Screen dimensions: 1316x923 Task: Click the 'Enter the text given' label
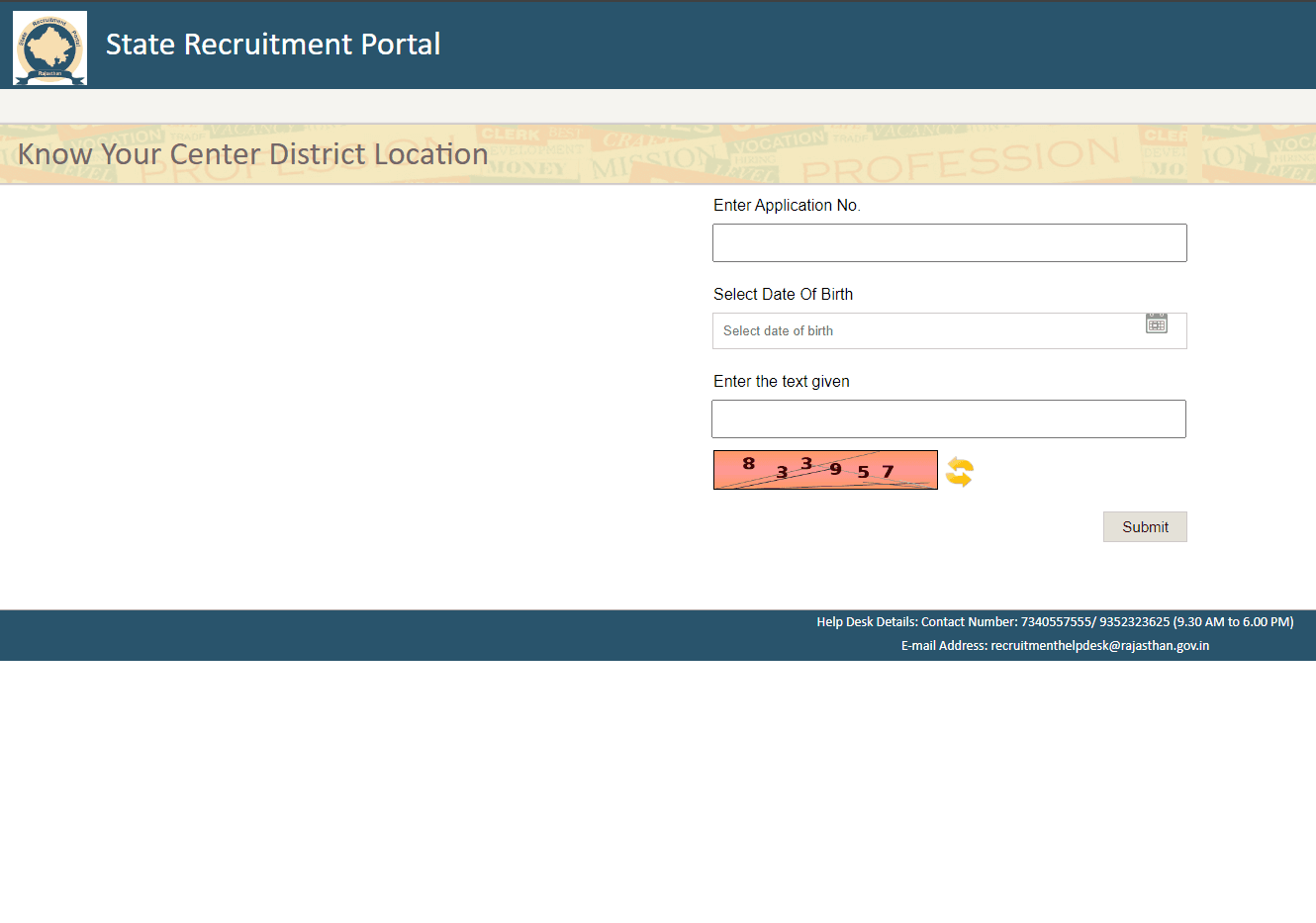coord(781,382)
